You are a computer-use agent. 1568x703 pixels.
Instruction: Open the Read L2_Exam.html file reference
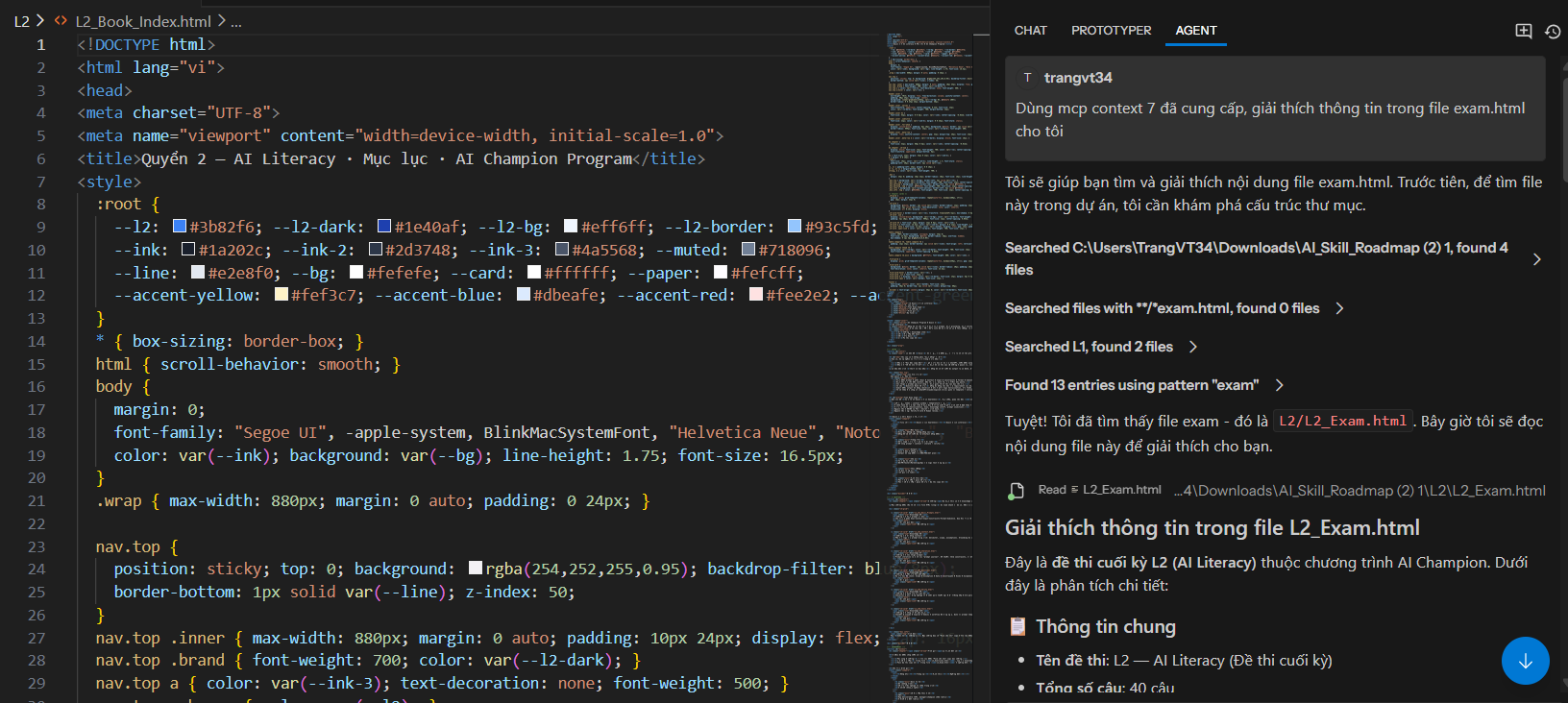tap(1121, 490)
